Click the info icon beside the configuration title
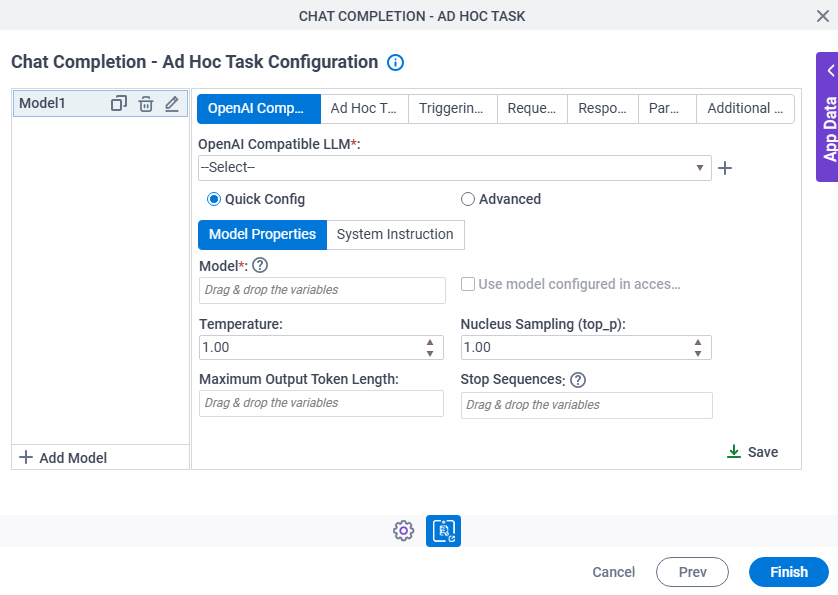838x595 pixels. coord(395,63)
